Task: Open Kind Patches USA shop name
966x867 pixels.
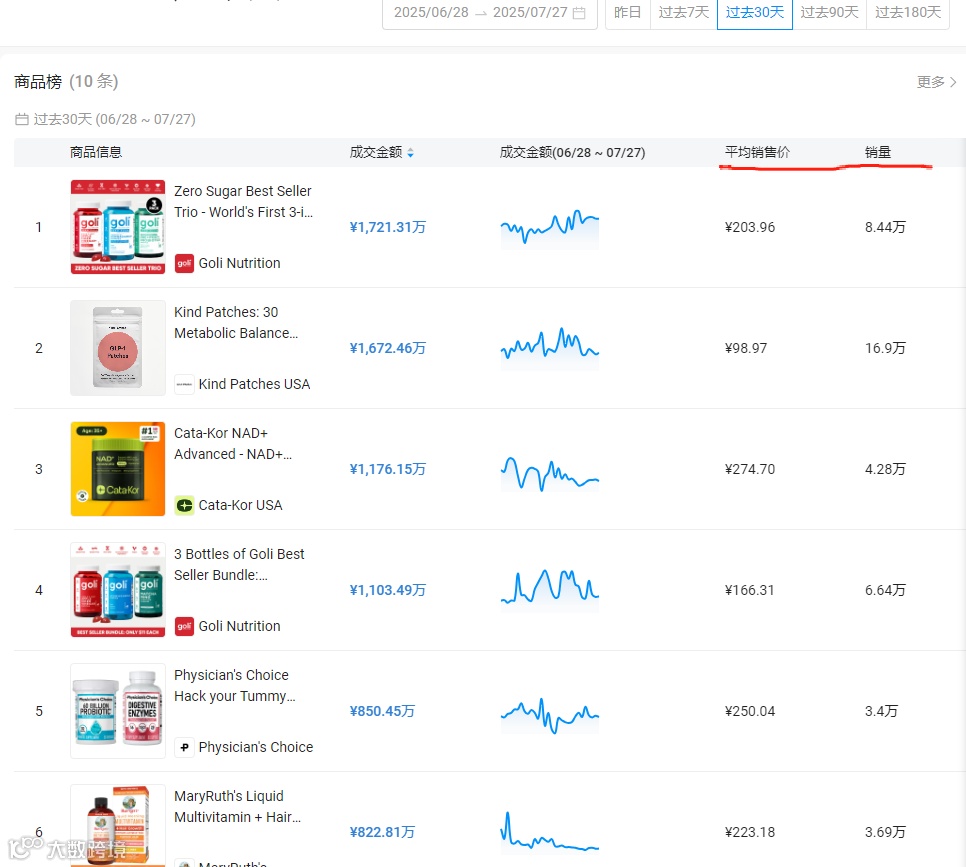Action: click(254, 384)
